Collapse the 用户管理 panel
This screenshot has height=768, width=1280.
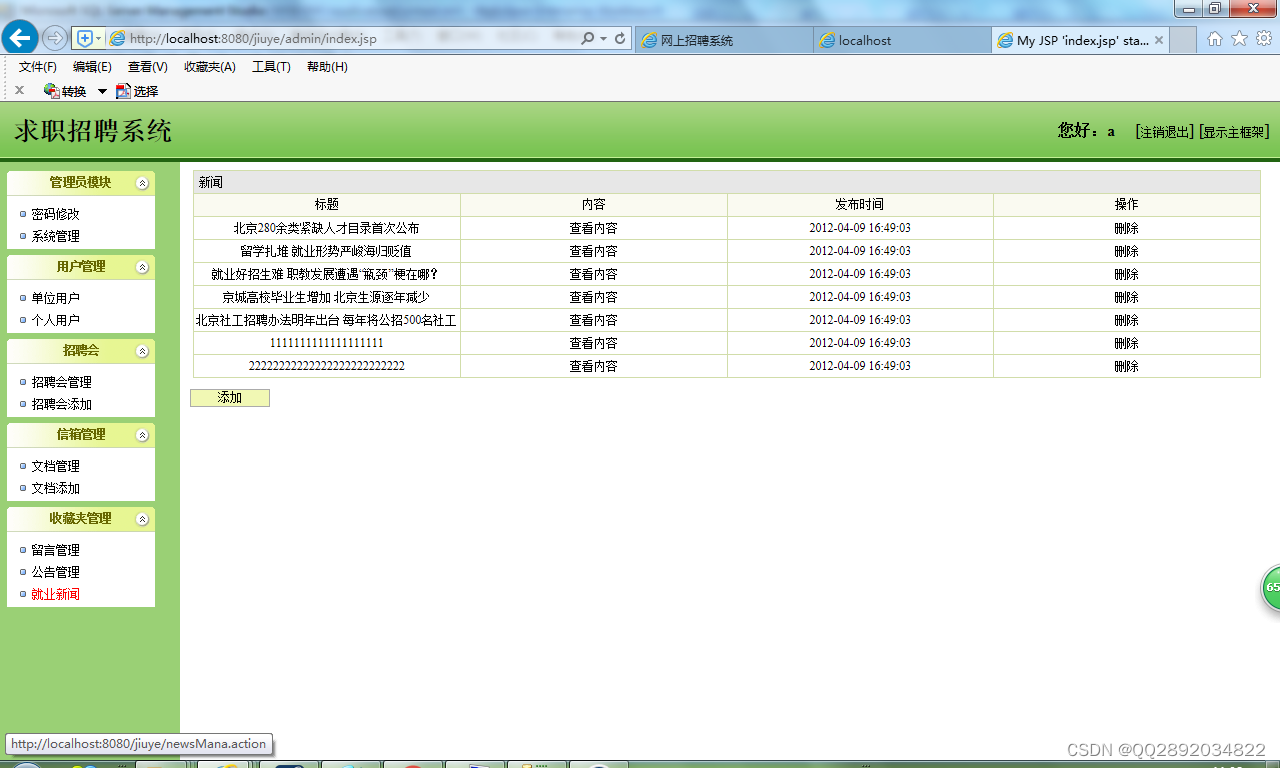(x=143, y=267)
